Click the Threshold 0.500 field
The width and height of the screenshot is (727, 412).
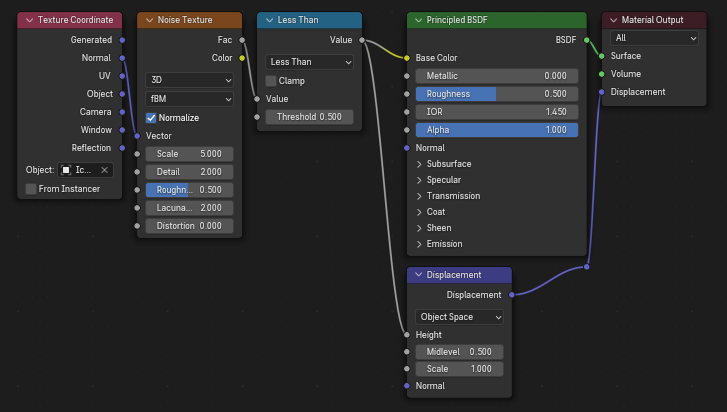[309, 117]
